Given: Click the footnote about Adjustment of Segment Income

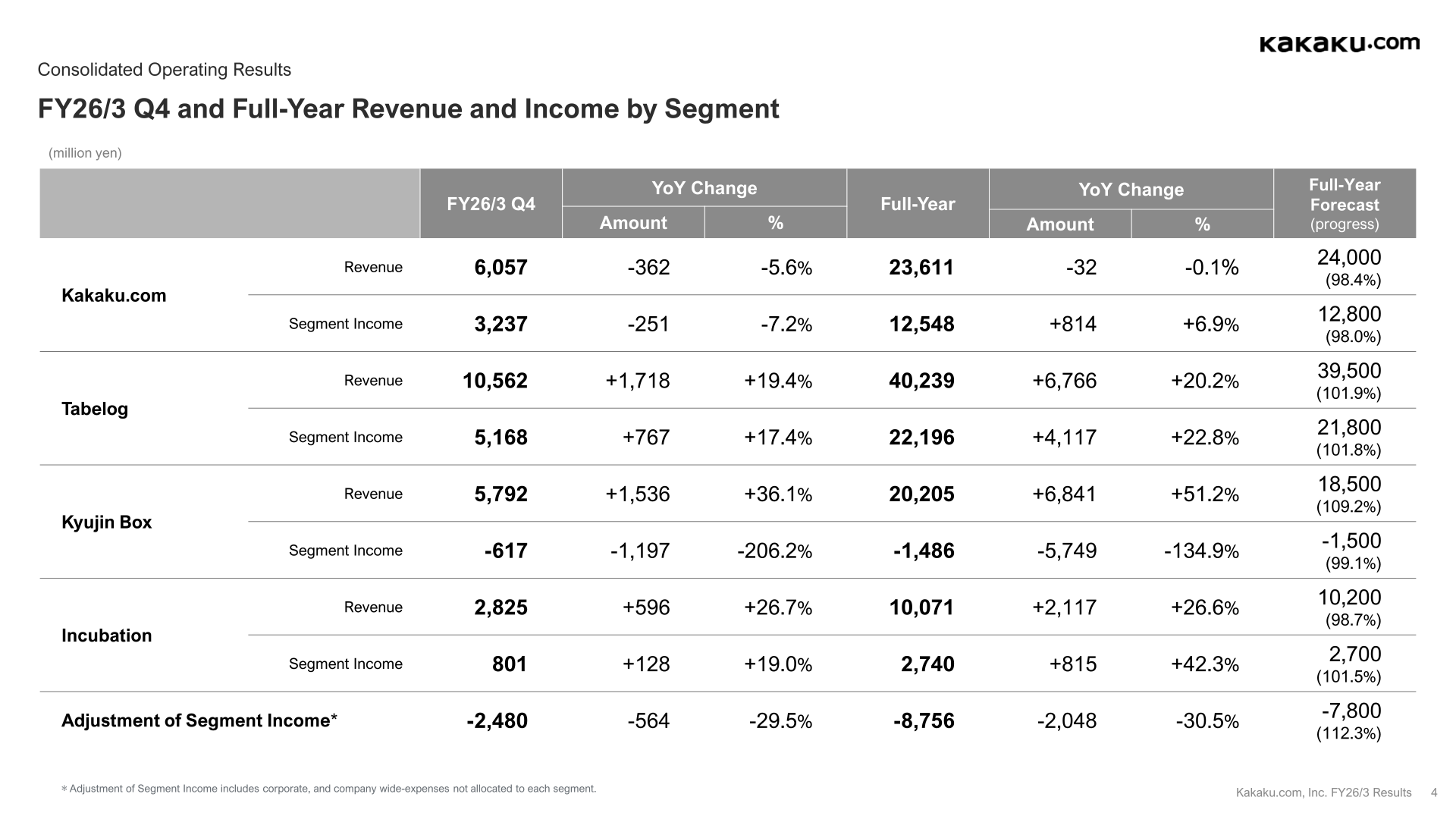Looking at the screenshot, I should (x=328, y=789).
